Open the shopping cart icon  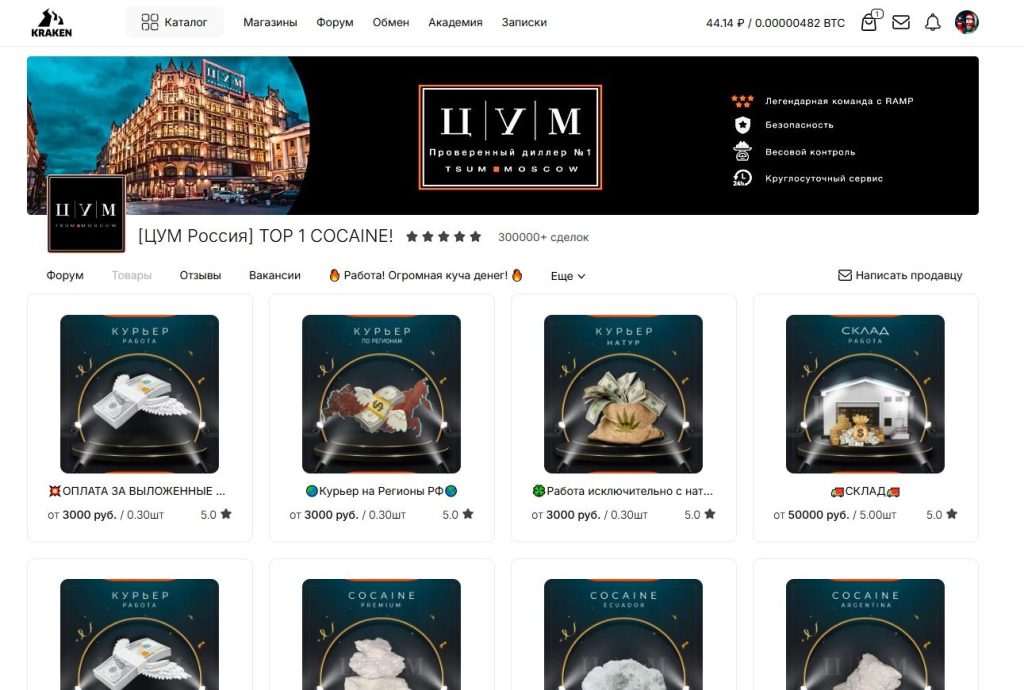[869, 22]
